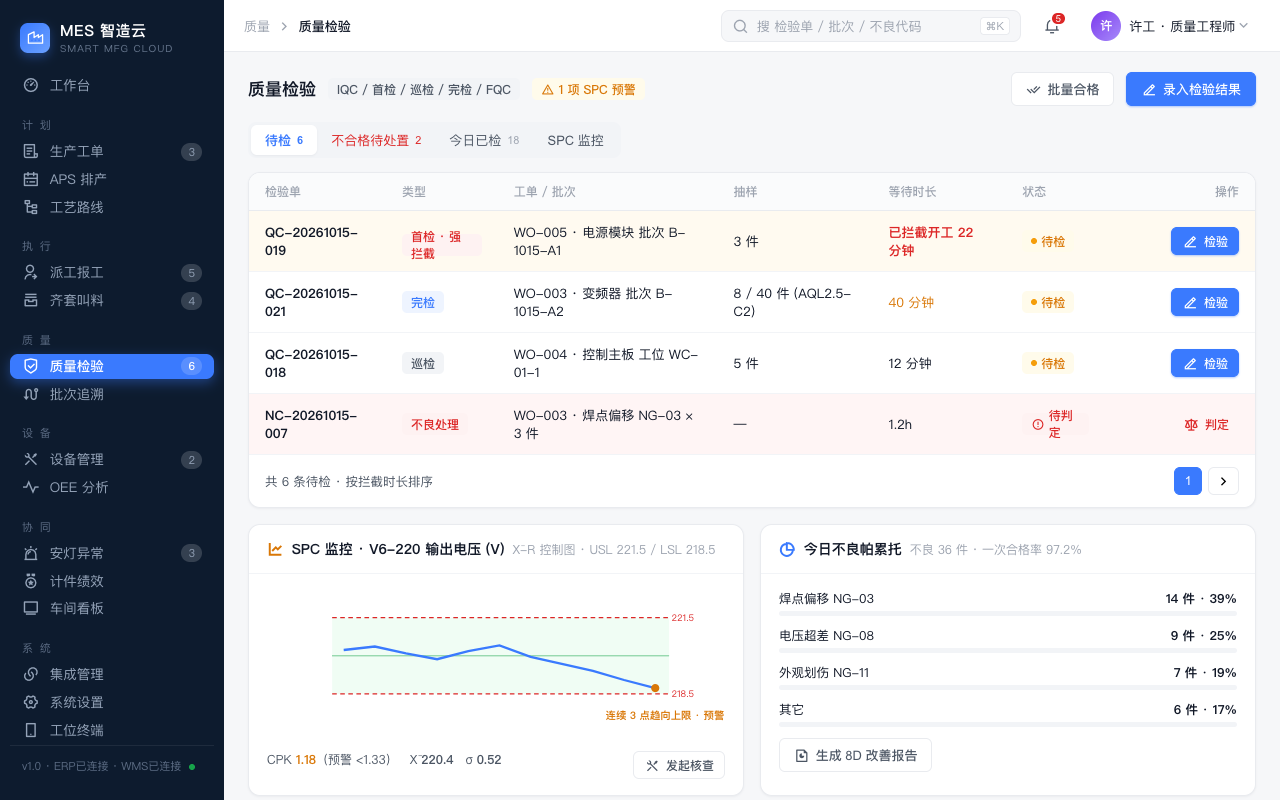Expand the 许工 user account dropdown
Viewport: 1280px width, 800px height.
click(1170, 26)
